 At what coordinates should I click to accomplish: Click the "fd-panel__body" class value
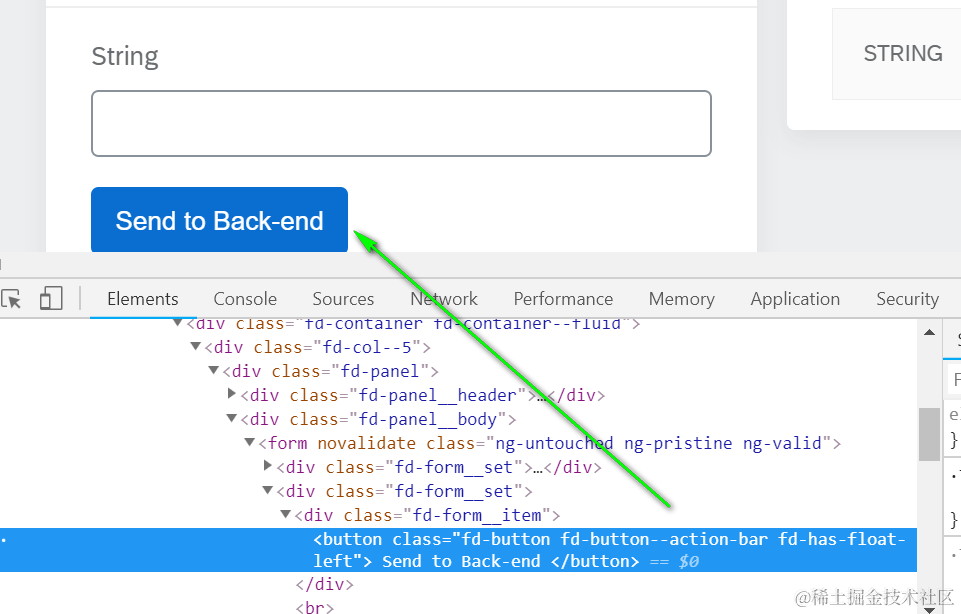pos(427,419)
